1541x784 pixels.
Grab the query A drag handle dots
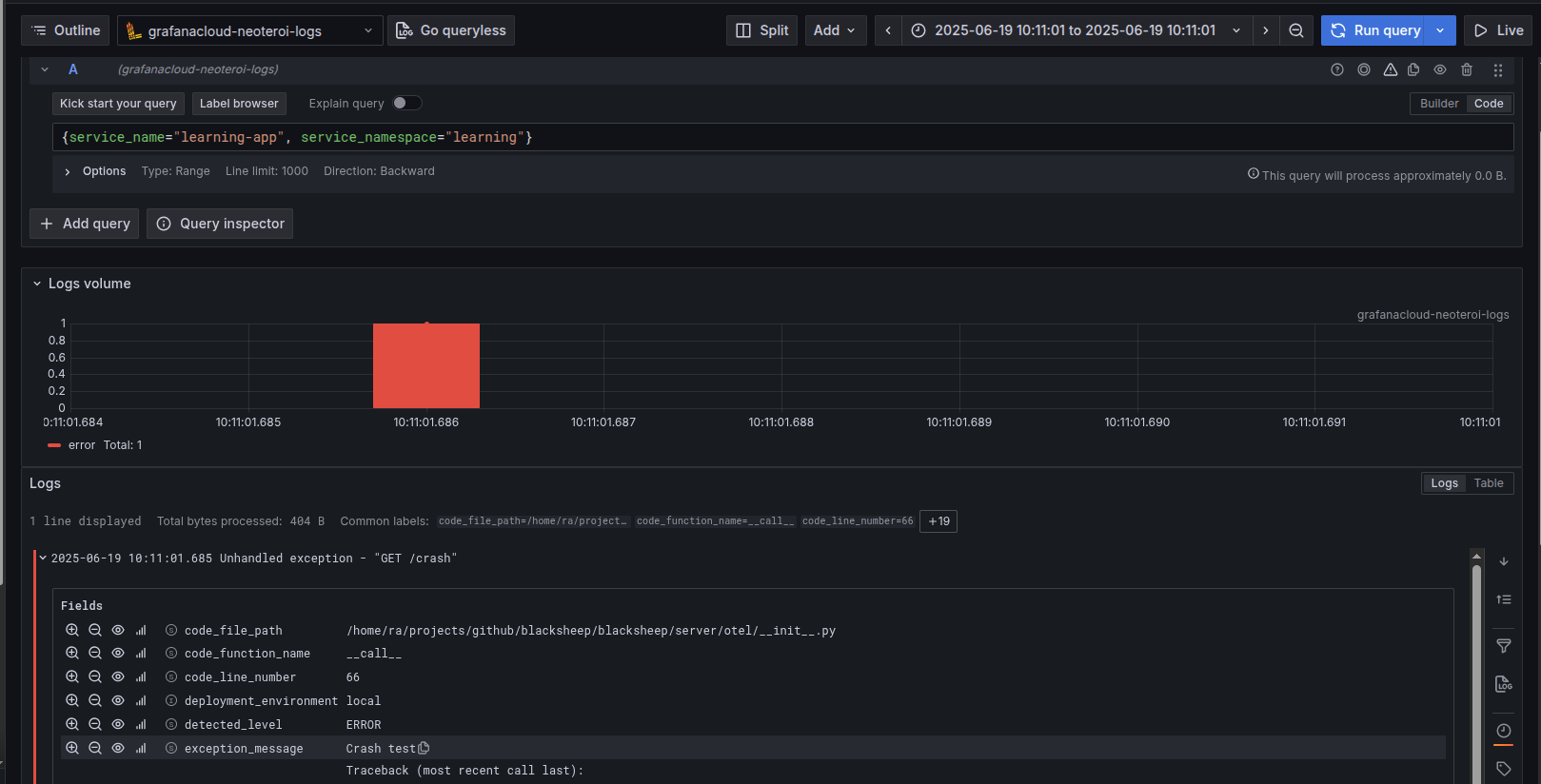point(1498,69)
